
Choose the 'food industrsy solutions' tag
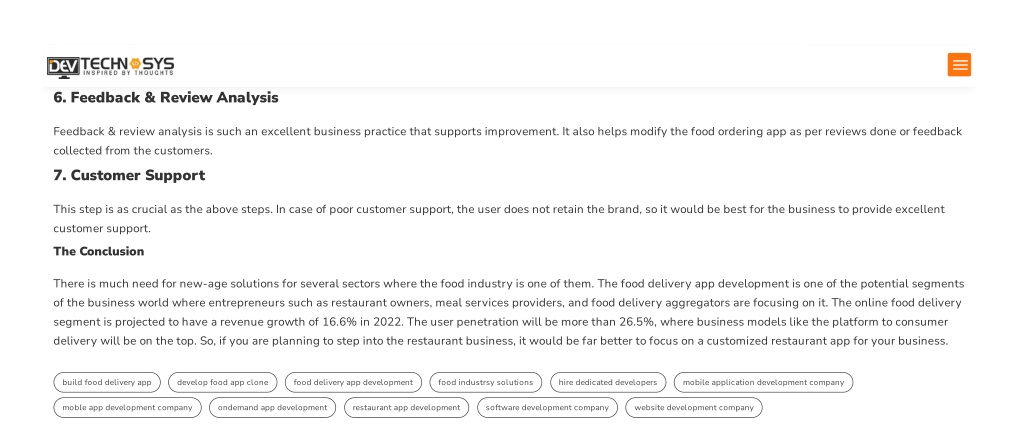point(485,382)
